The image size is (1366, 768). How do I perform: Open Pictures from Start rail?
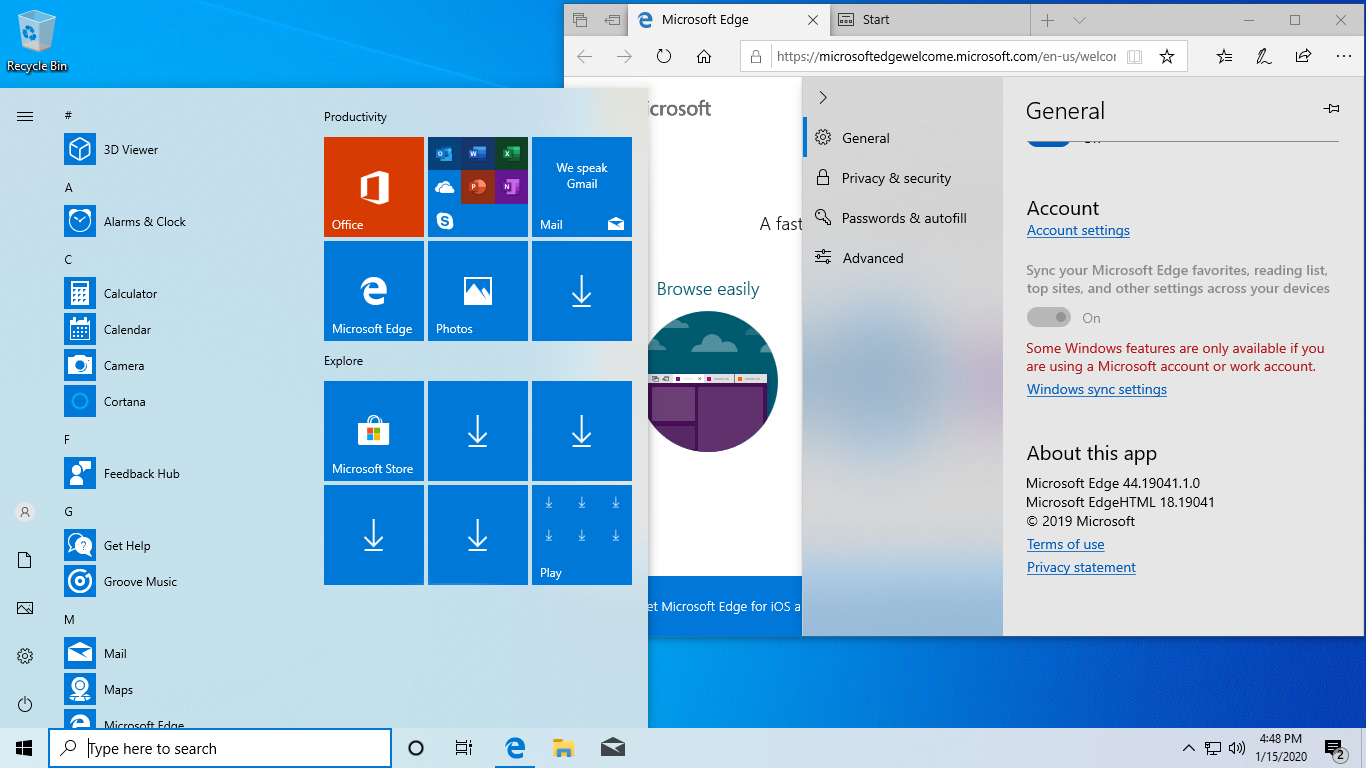pyautogui.click(x=25, y=608)
